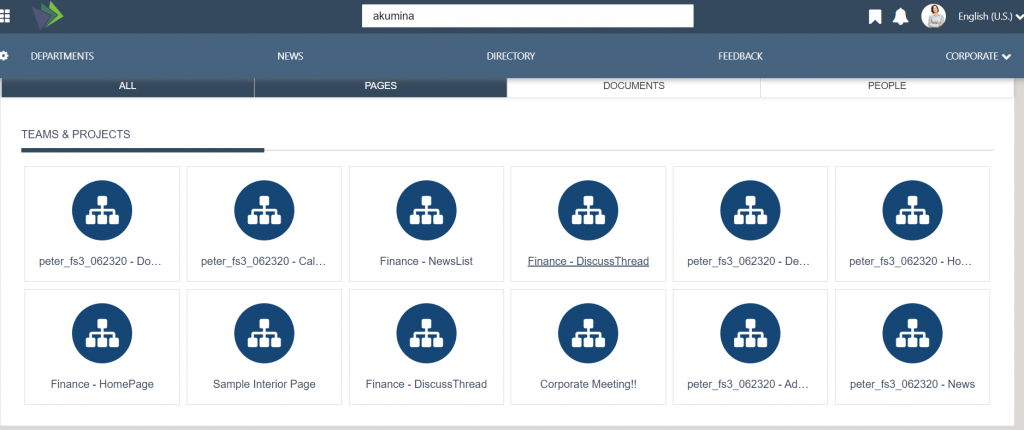
Task: Click the Sample Interior Page icon
Action: click(264, 333)
